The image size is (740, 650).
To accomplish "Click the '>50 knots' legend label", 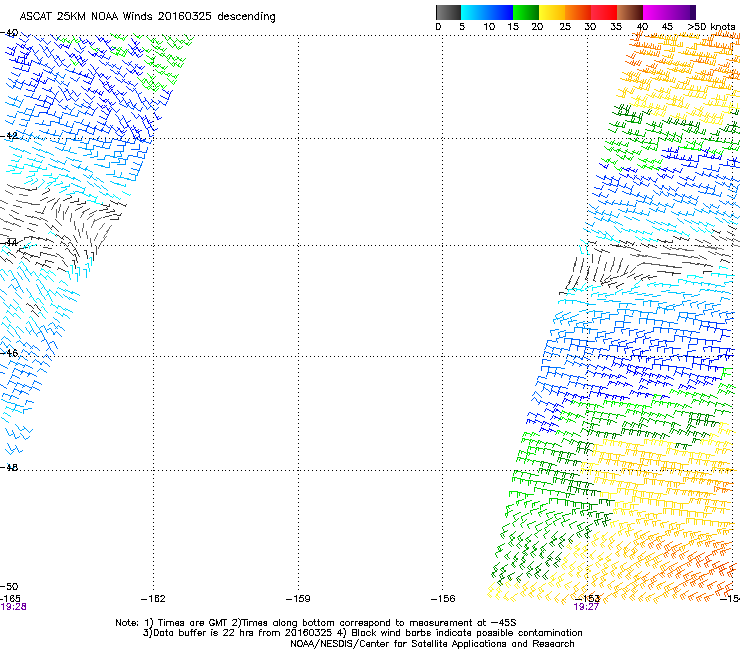I will (711, 27).
